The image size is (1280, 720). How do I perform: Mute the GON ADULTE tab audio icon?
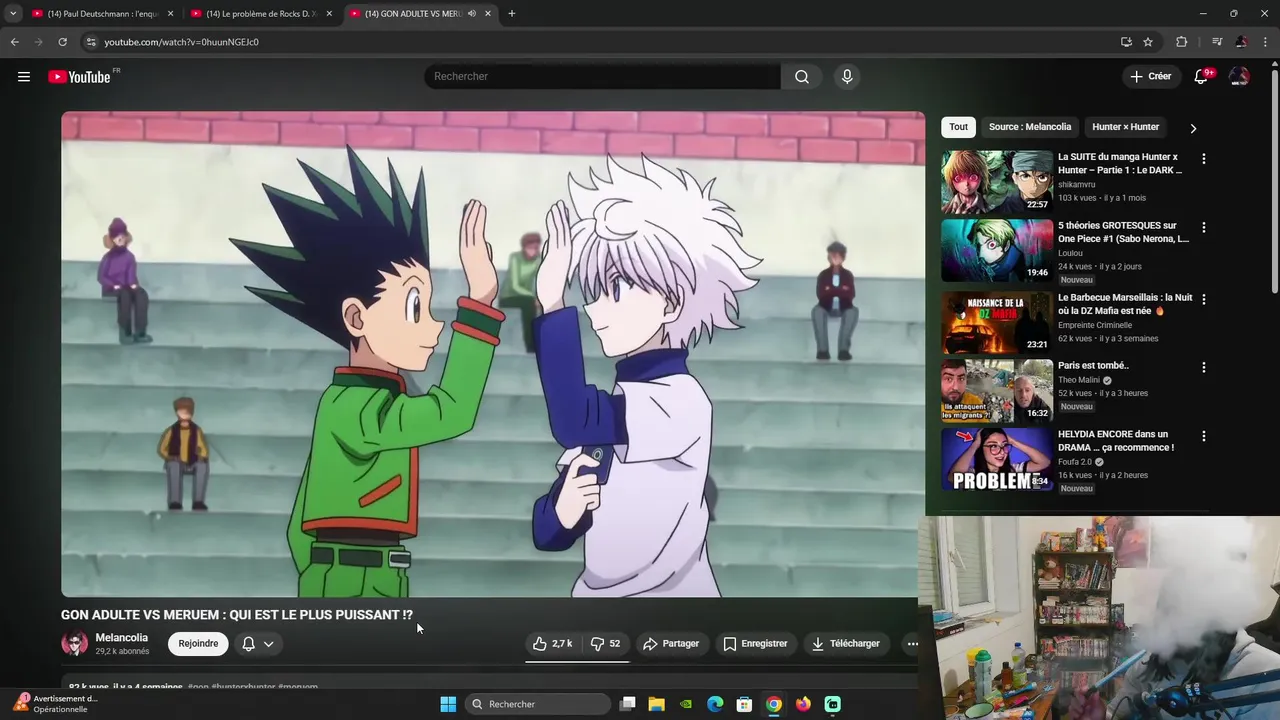(x=471, y=14)
